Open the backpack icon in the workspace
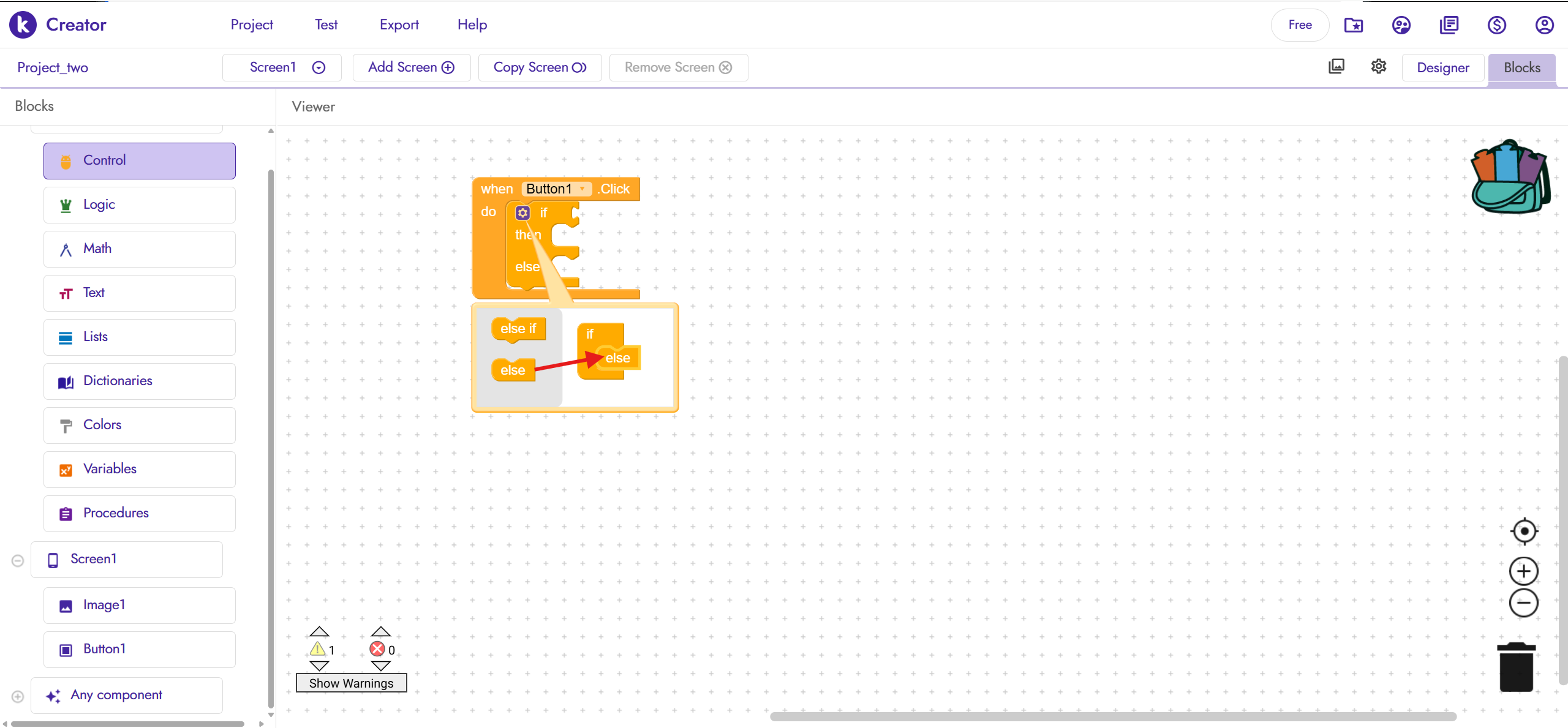The width and height of the screenshot is (1568, 728). coord(1510,178)
